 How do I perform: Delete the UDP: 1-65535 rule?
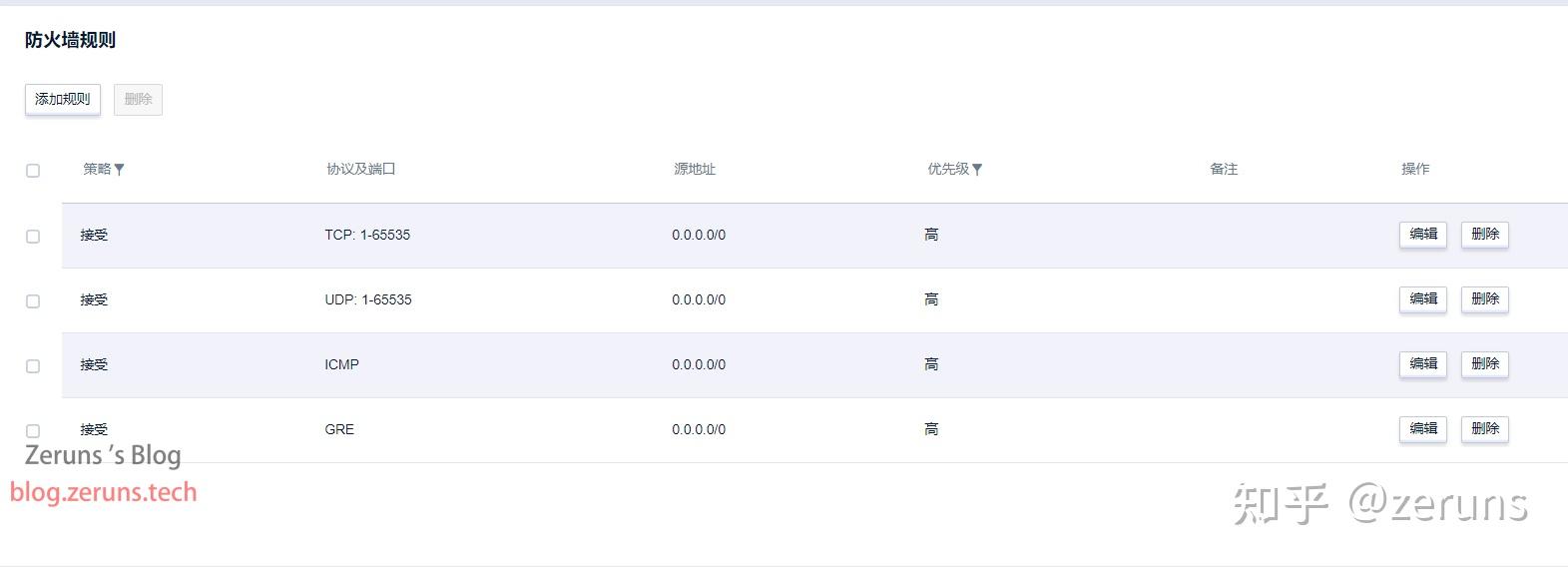point(1484,299)
